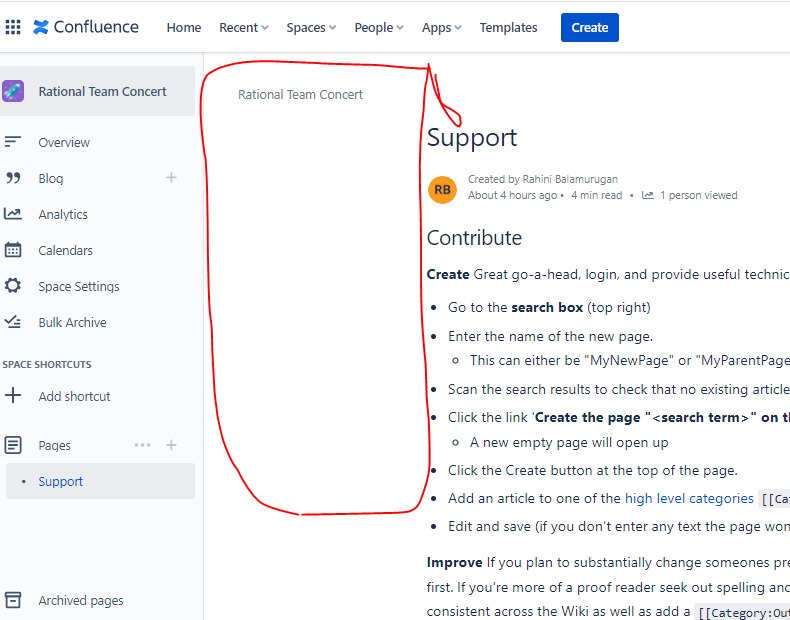This screenshot has height=620, width=790.
Task: Click the 'Created by Rahini Balamurugan' text
Action: click(x=543, y=179)
